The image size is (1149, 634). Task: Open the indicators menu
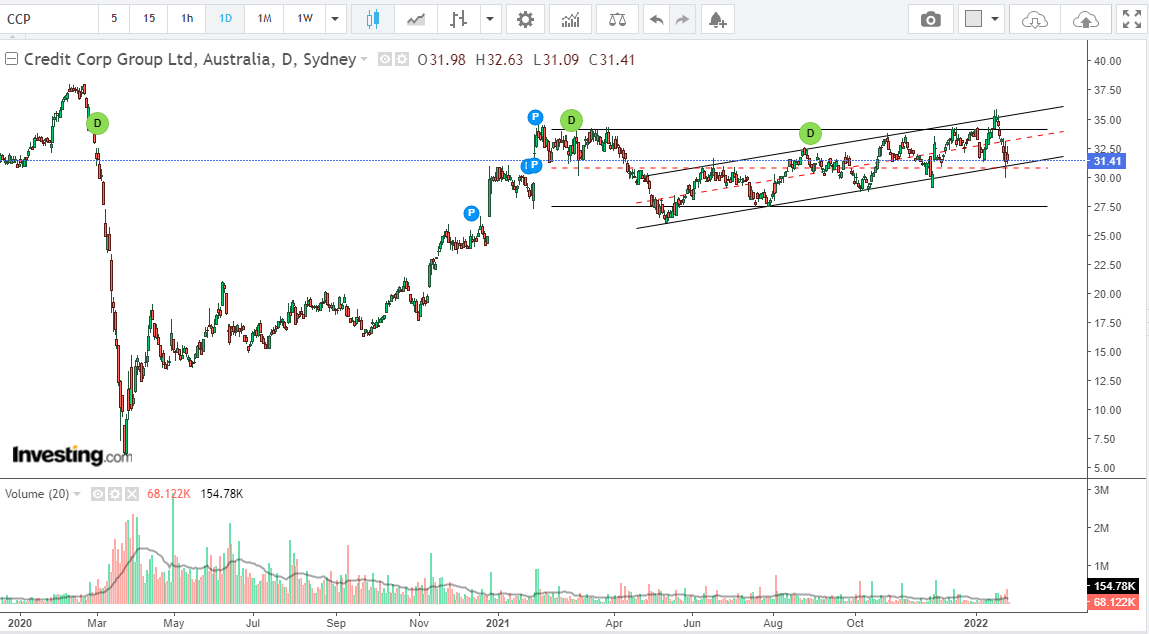pyautogui.click(x=570, y=19)
